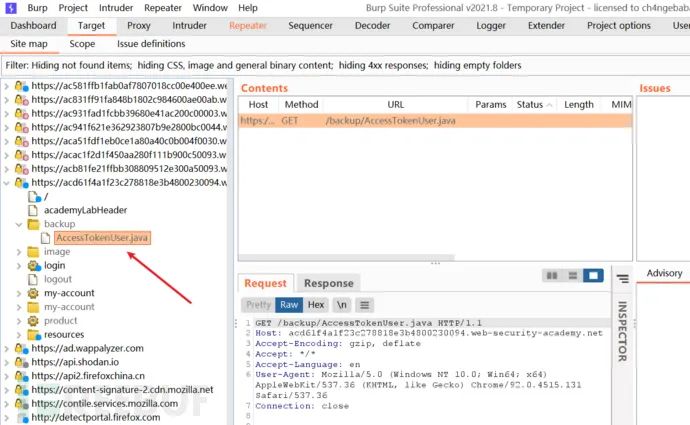Expand the resources folder
This screenshot has height=425, width=690.
[18, 335]
